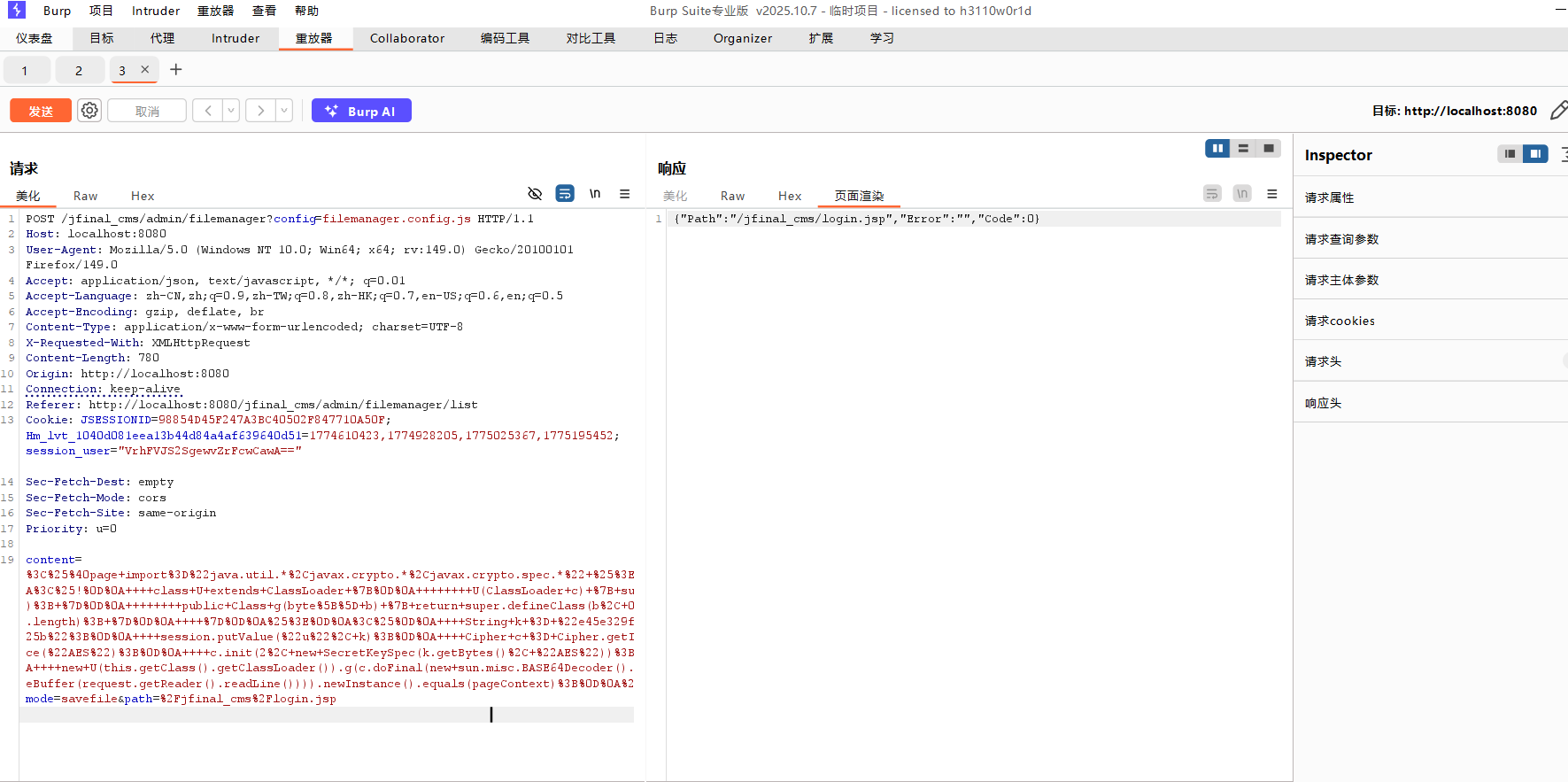The image size is (1568, 782).
Task: Close Repeater tab 3
Action: tap(145, 70)
